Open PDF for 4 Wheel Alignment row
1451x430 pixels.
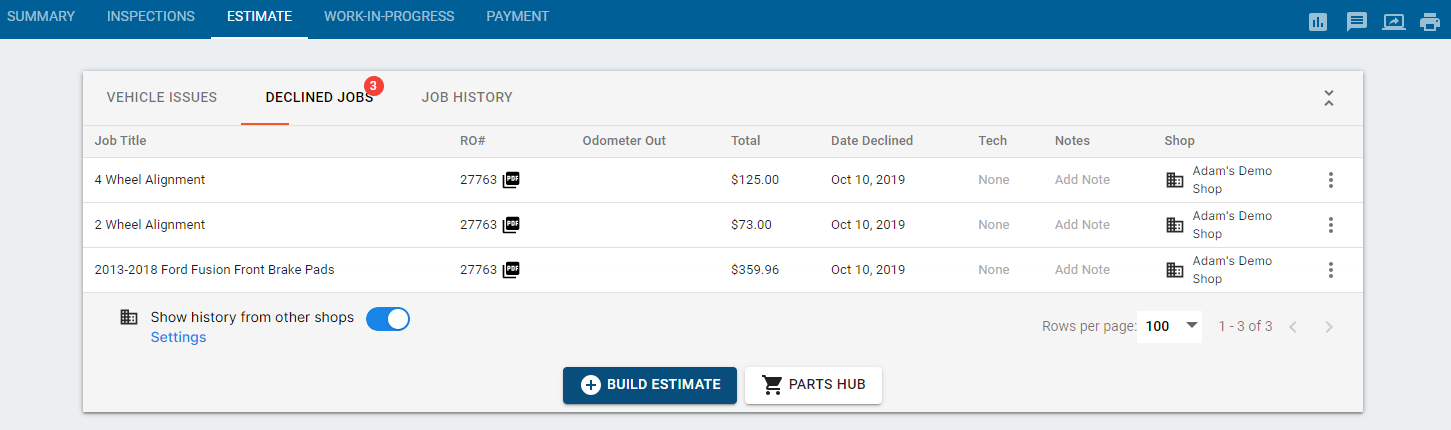coord(511,180)
